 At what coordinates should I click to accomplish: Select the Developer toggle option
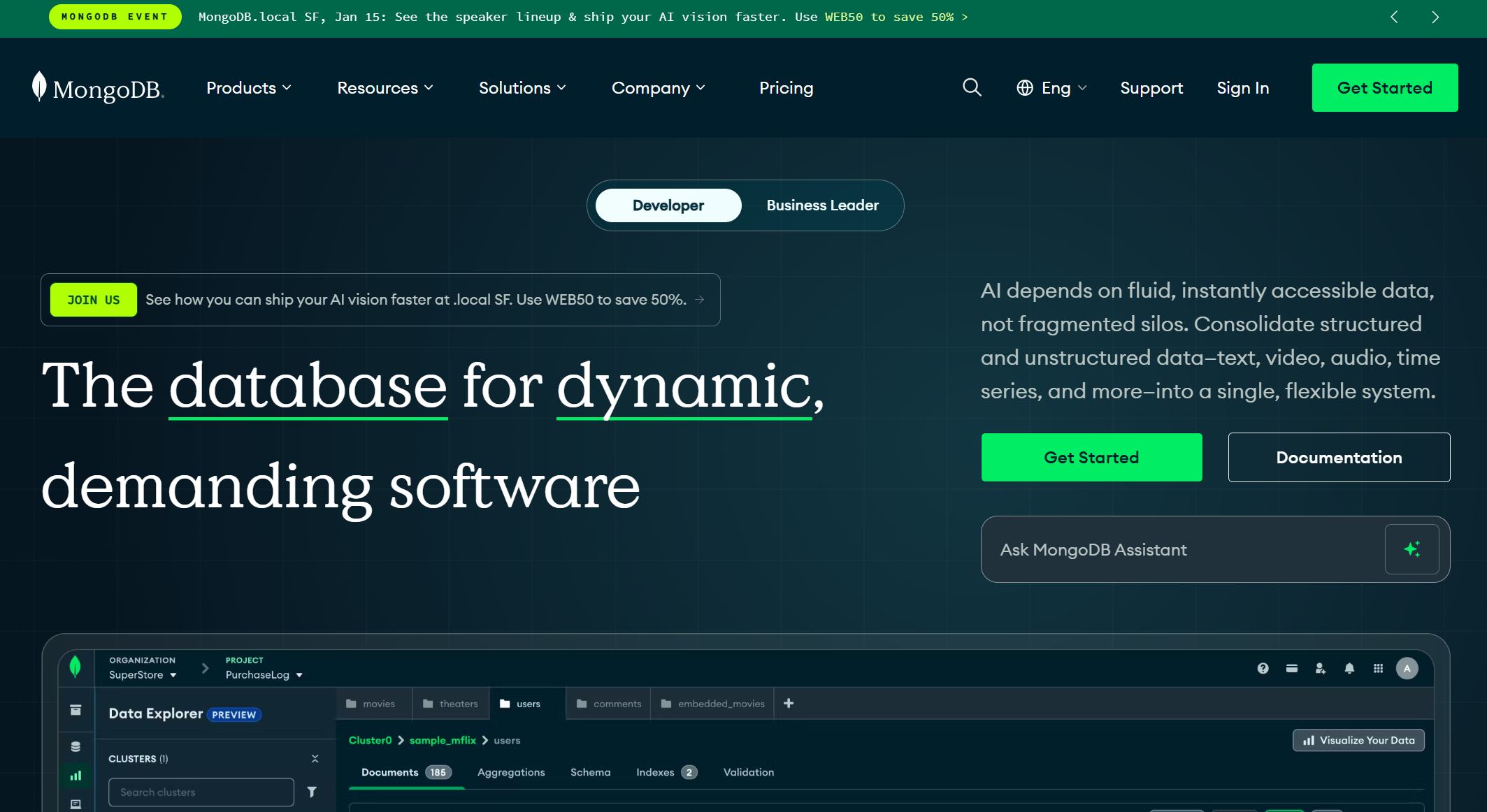pyautogui.click(x=668, y=205)
